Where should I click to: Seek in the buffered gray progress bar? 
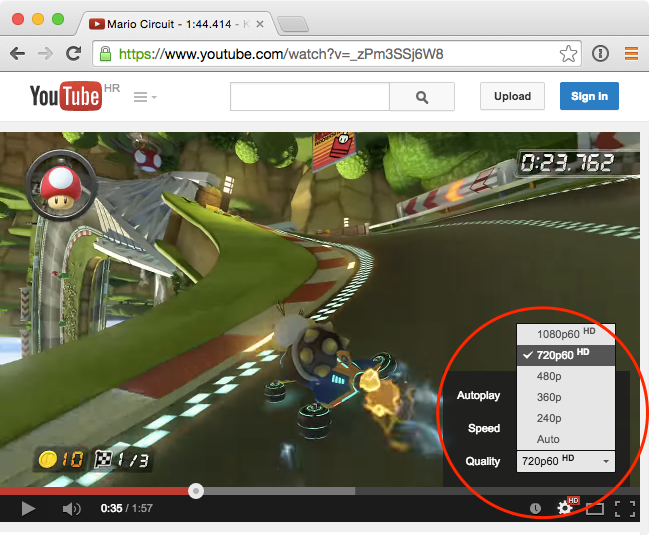(279, 491)
